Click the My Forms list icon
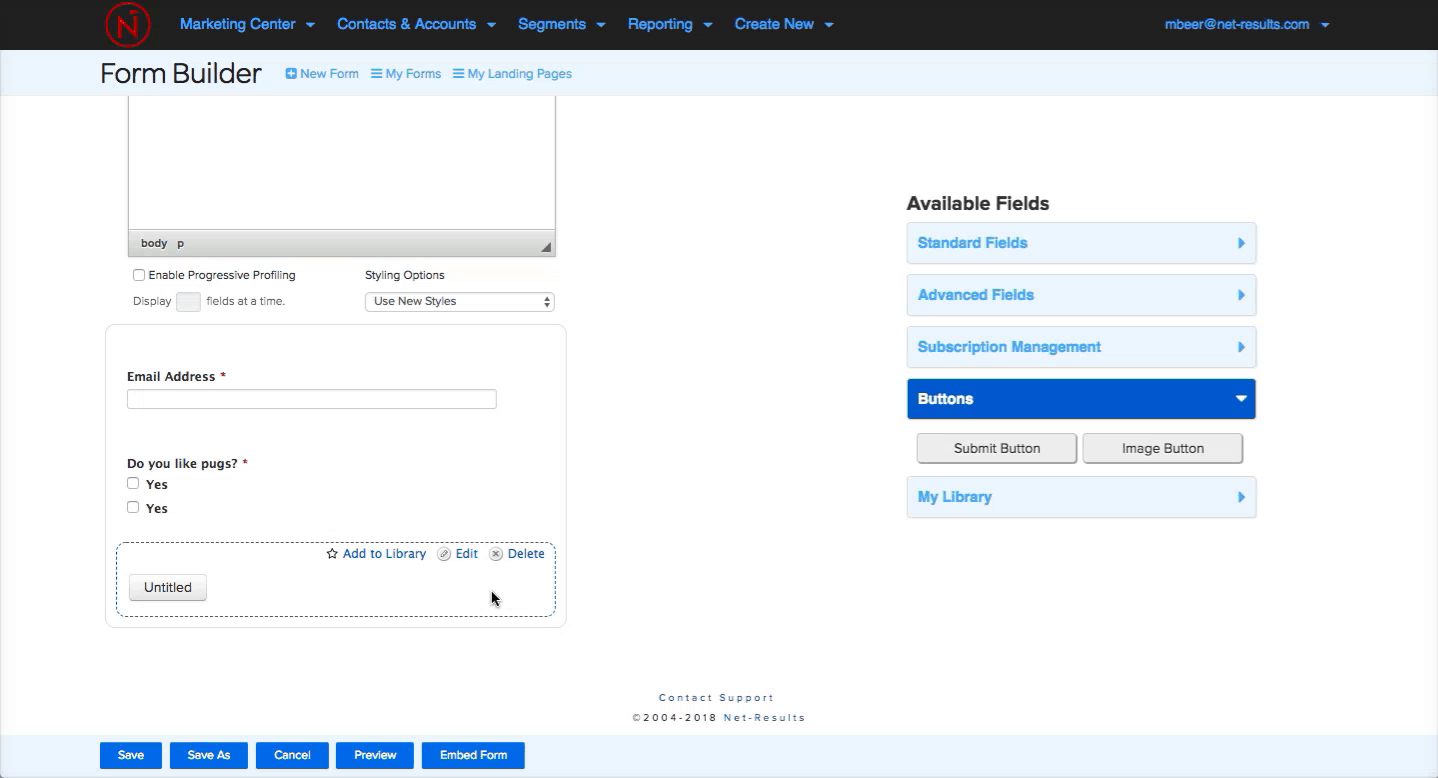The height and width of the screenshot is (778, 1438). pyautogui.click(x=377, y=74)
